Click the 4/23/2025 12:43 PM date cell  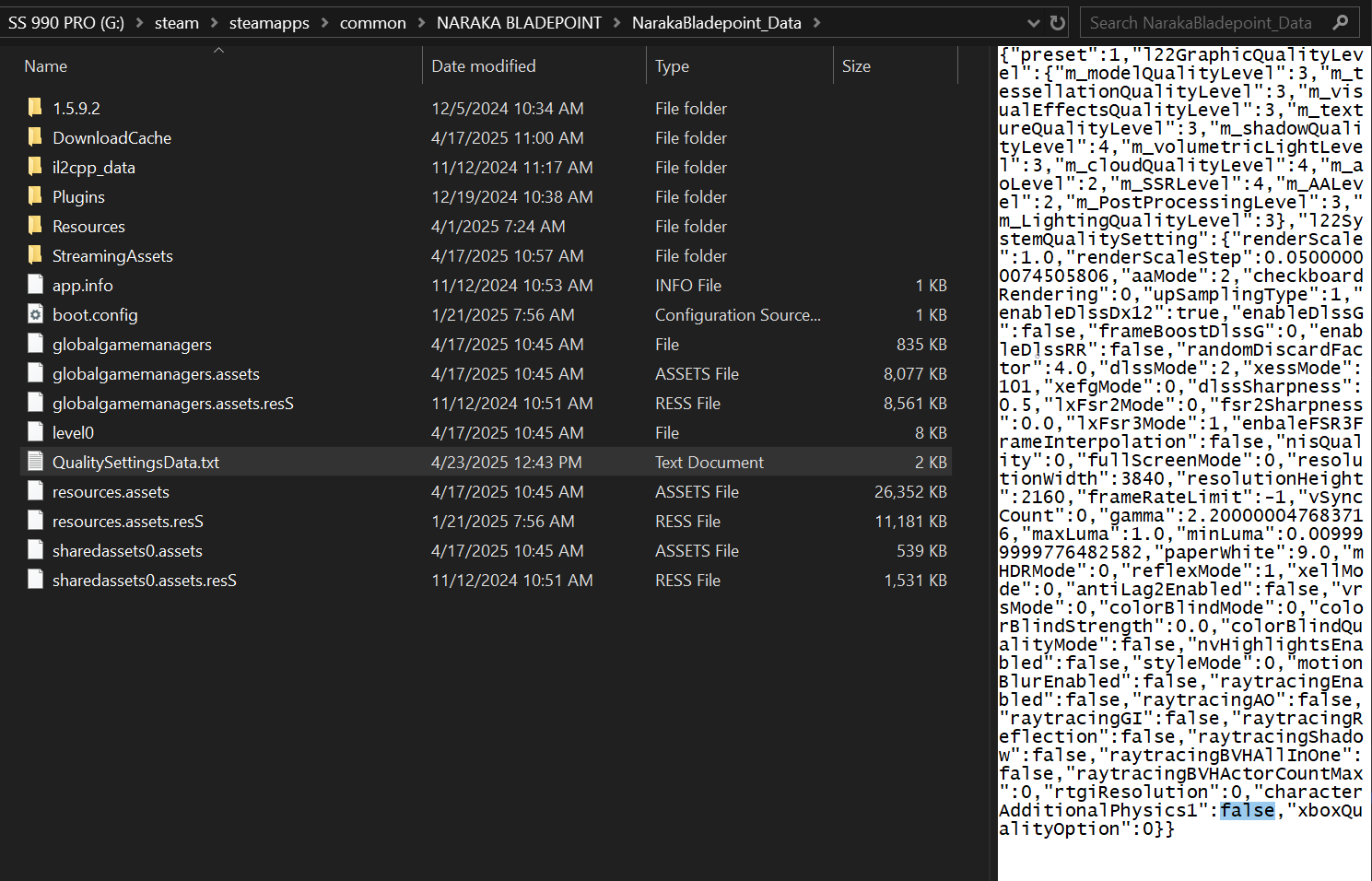[507, 463]
